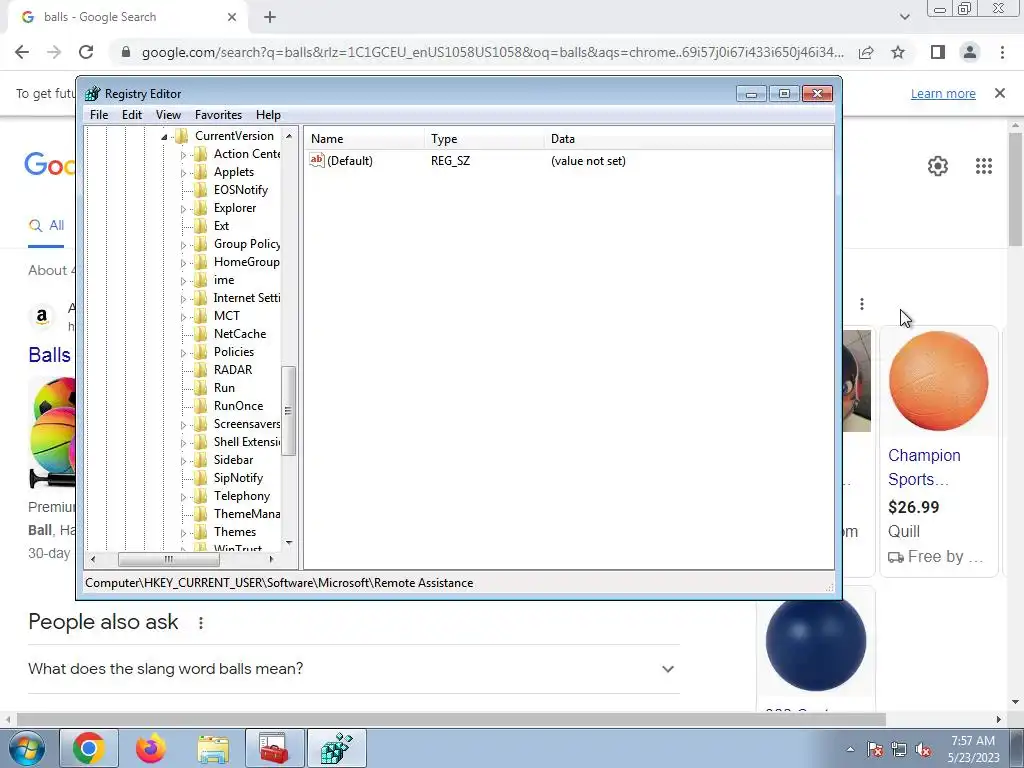Viewport: 1024px width, 768px height.
Task: Click the tree pane scroll up arrow
Action: pyautogui.click(x=289, y=136)
